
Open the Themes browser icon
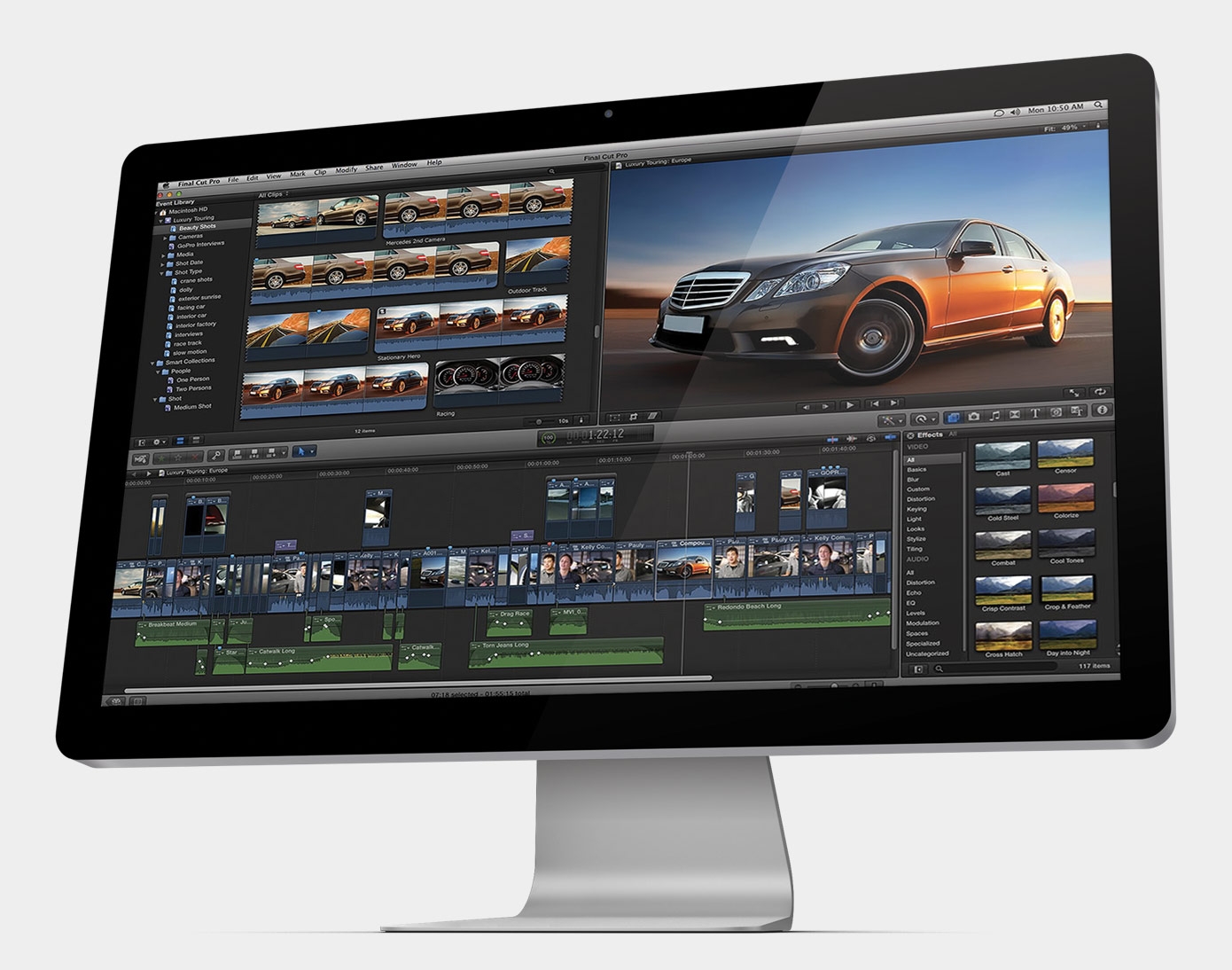click(x=1077, y=411)
